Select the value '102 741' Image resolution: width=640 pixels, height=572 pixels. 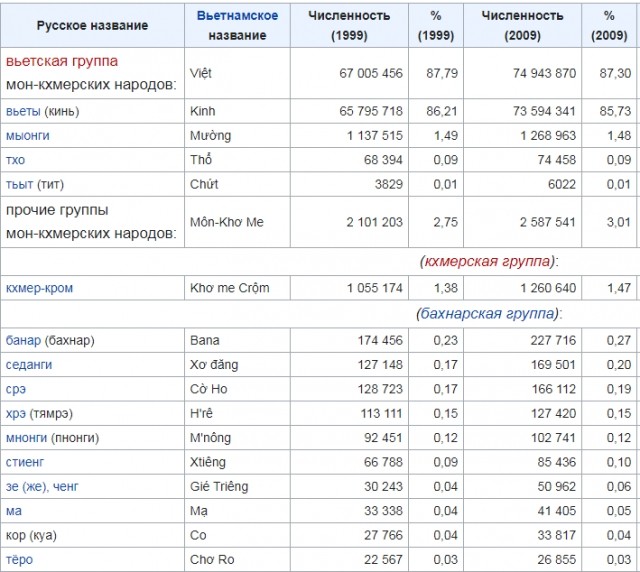pyautogui.click(x=553, y=438)
